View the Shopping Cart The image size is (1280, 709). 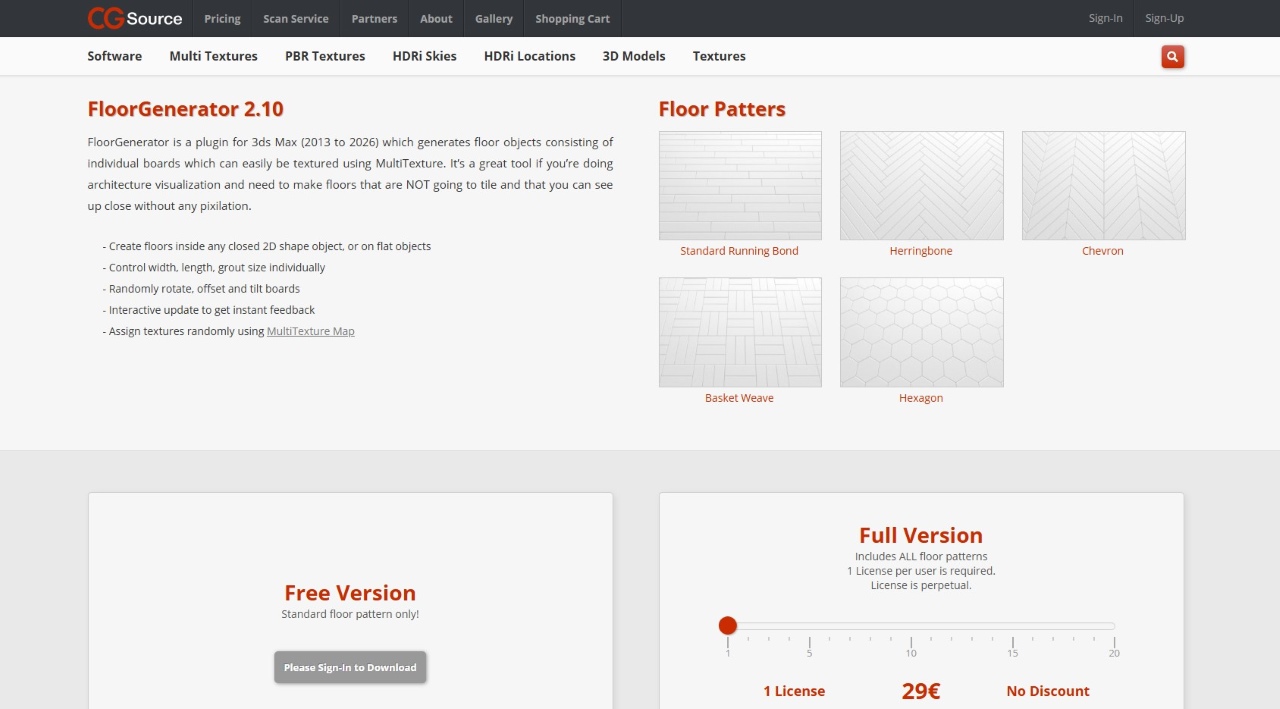pos(573,19)
